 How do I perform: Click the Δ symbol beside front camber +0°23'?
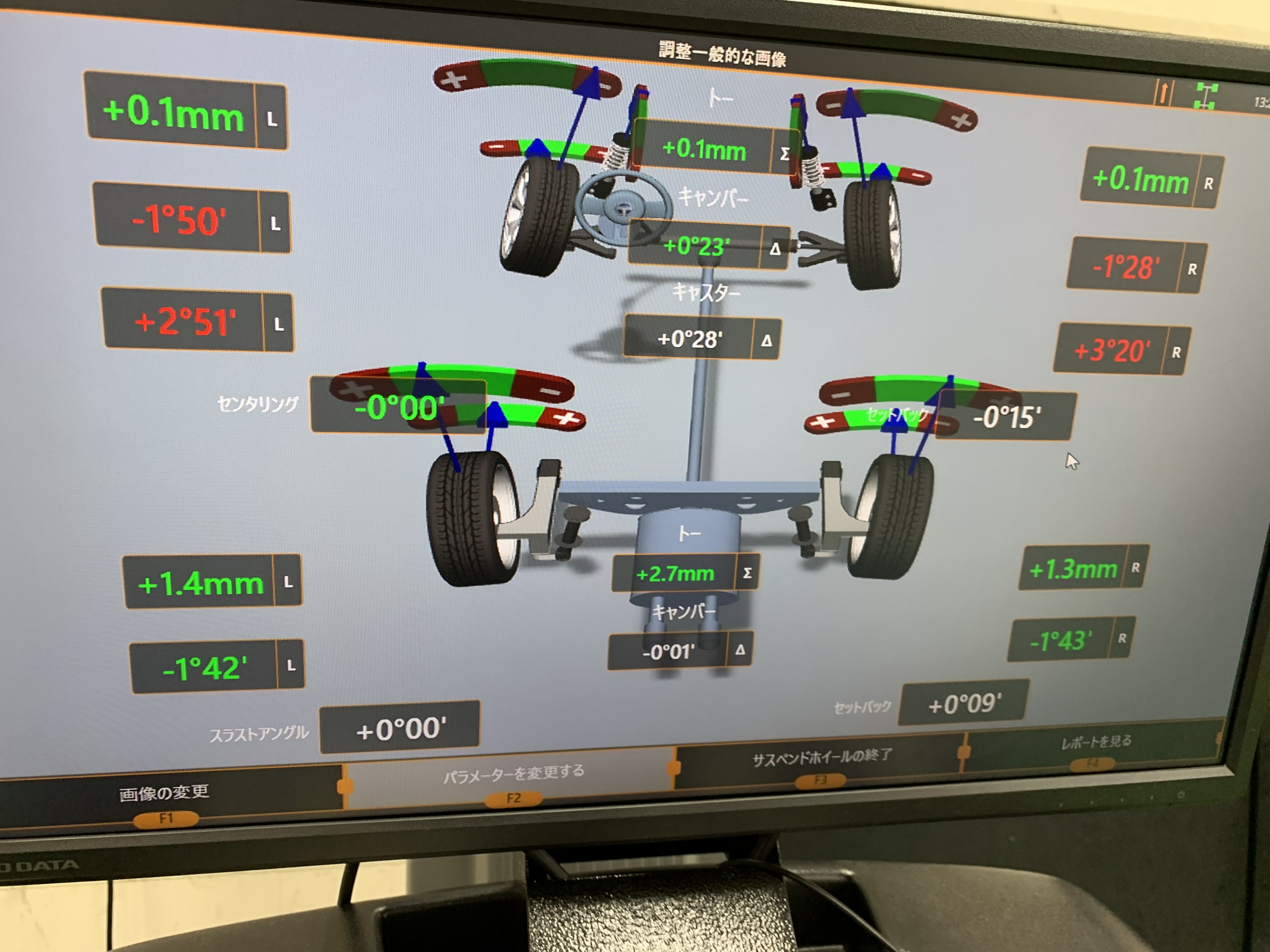[775, 248]
